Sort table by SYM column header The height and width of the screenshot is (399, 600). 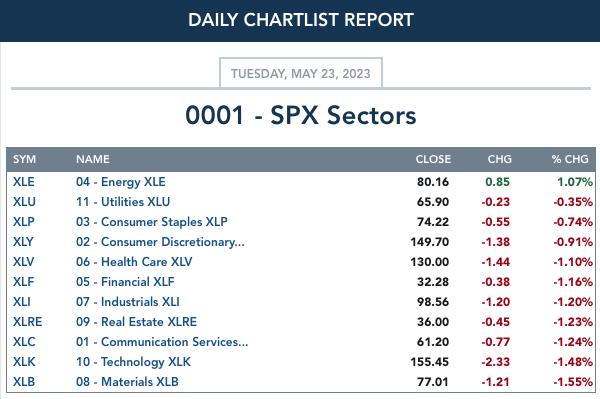coord(24,159)
